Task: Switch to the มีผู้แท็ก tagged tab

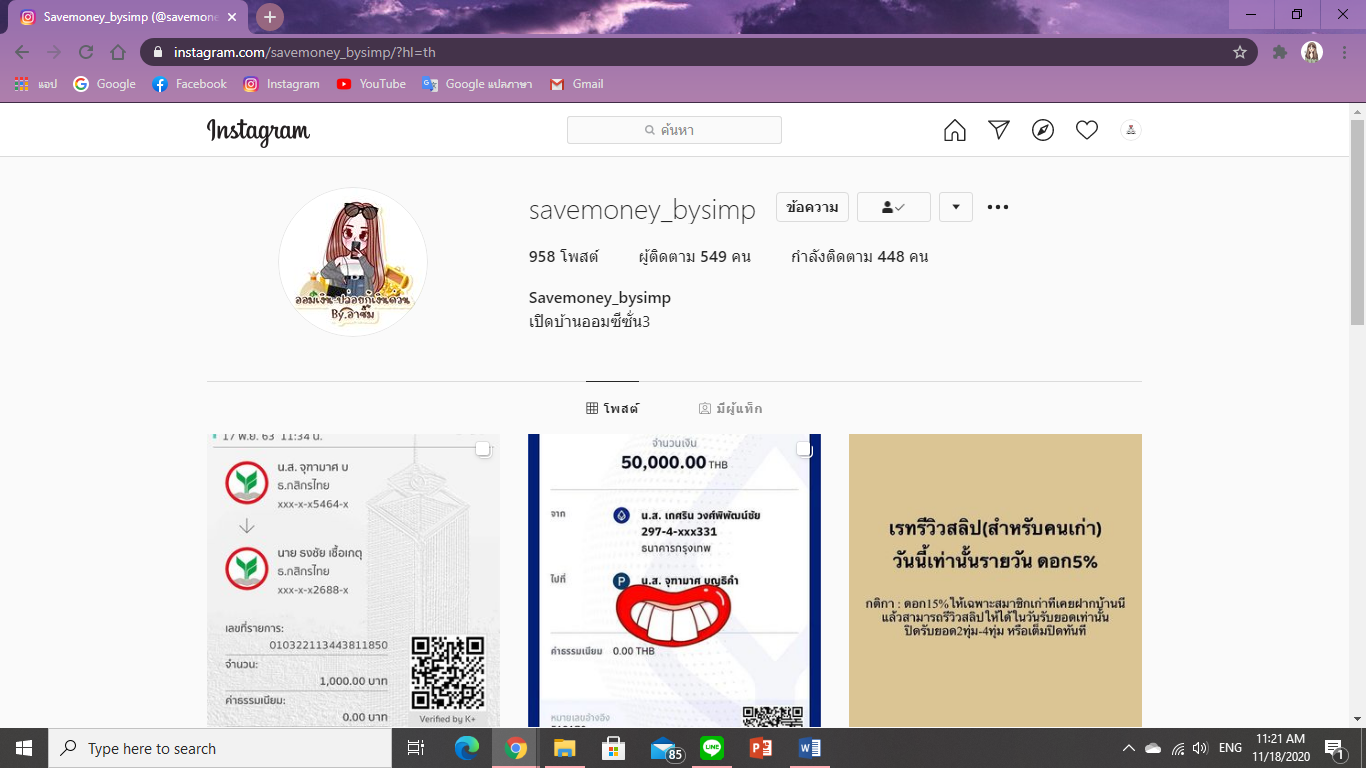Action: tap(730, 408)
